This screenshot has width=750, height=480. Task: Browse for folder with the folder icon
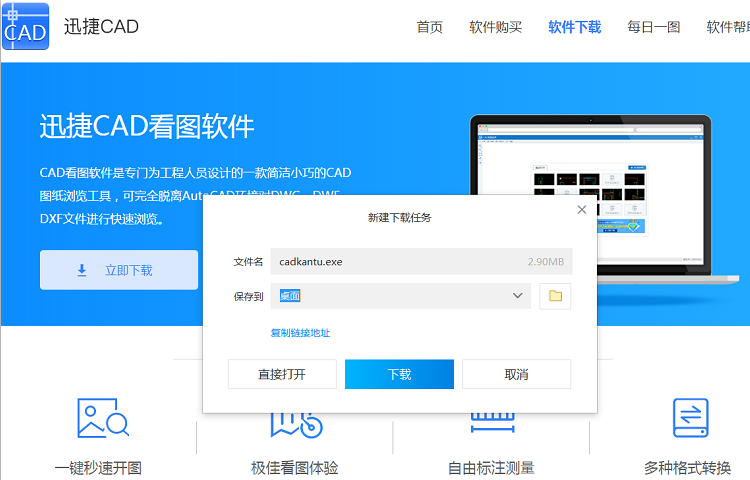[555, 296]
